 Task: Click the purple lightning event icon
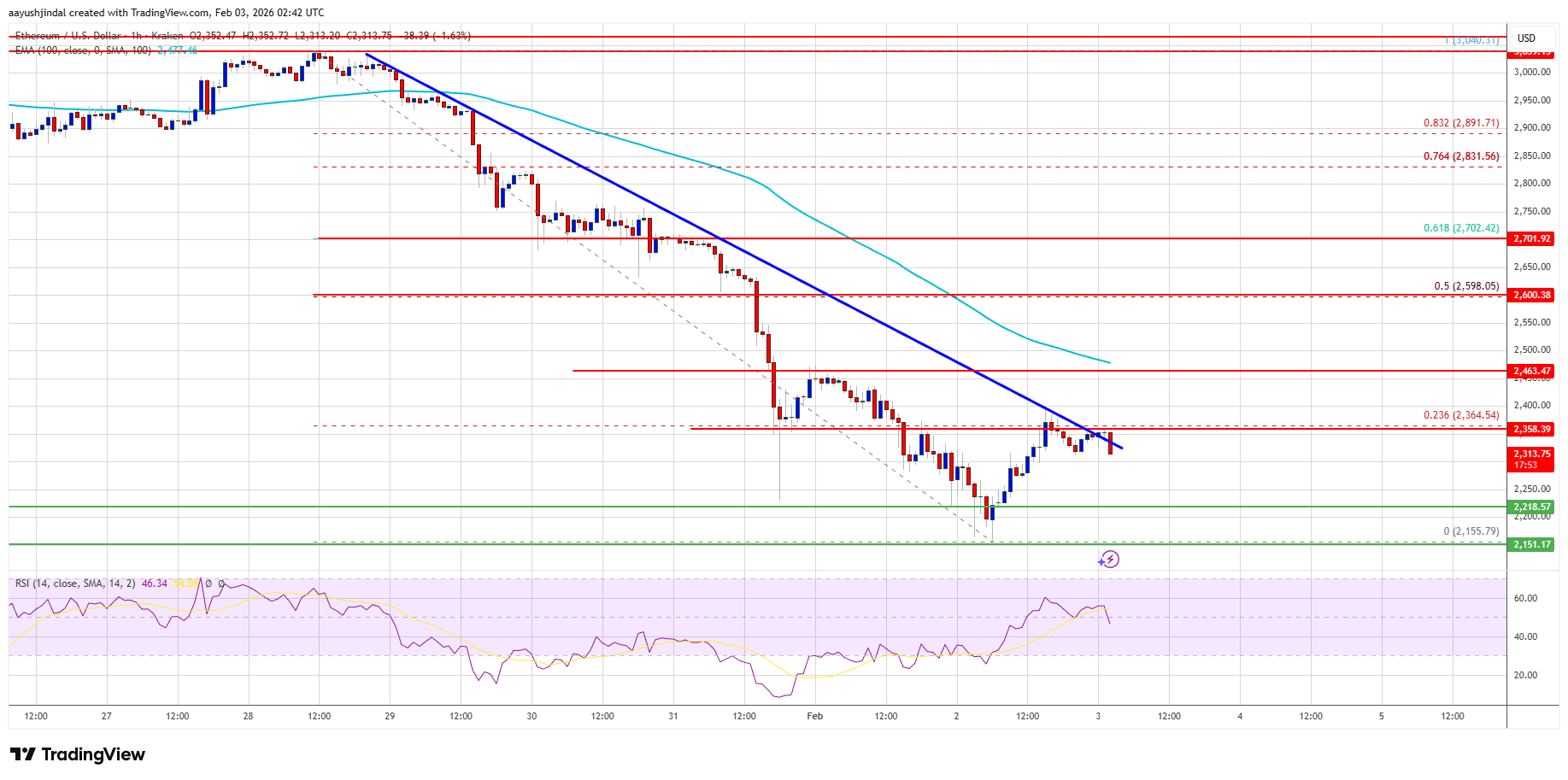pyautogui.click(x=1108, y=560)
